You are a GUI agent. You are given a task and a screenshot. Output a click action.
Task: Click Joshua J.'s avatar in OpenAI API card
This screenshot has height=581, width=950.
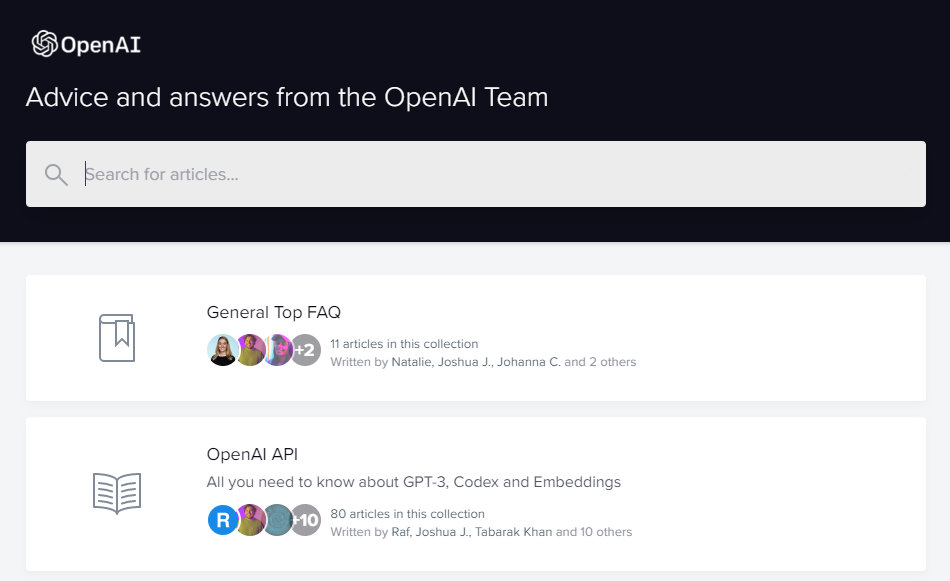pos(250,520)
